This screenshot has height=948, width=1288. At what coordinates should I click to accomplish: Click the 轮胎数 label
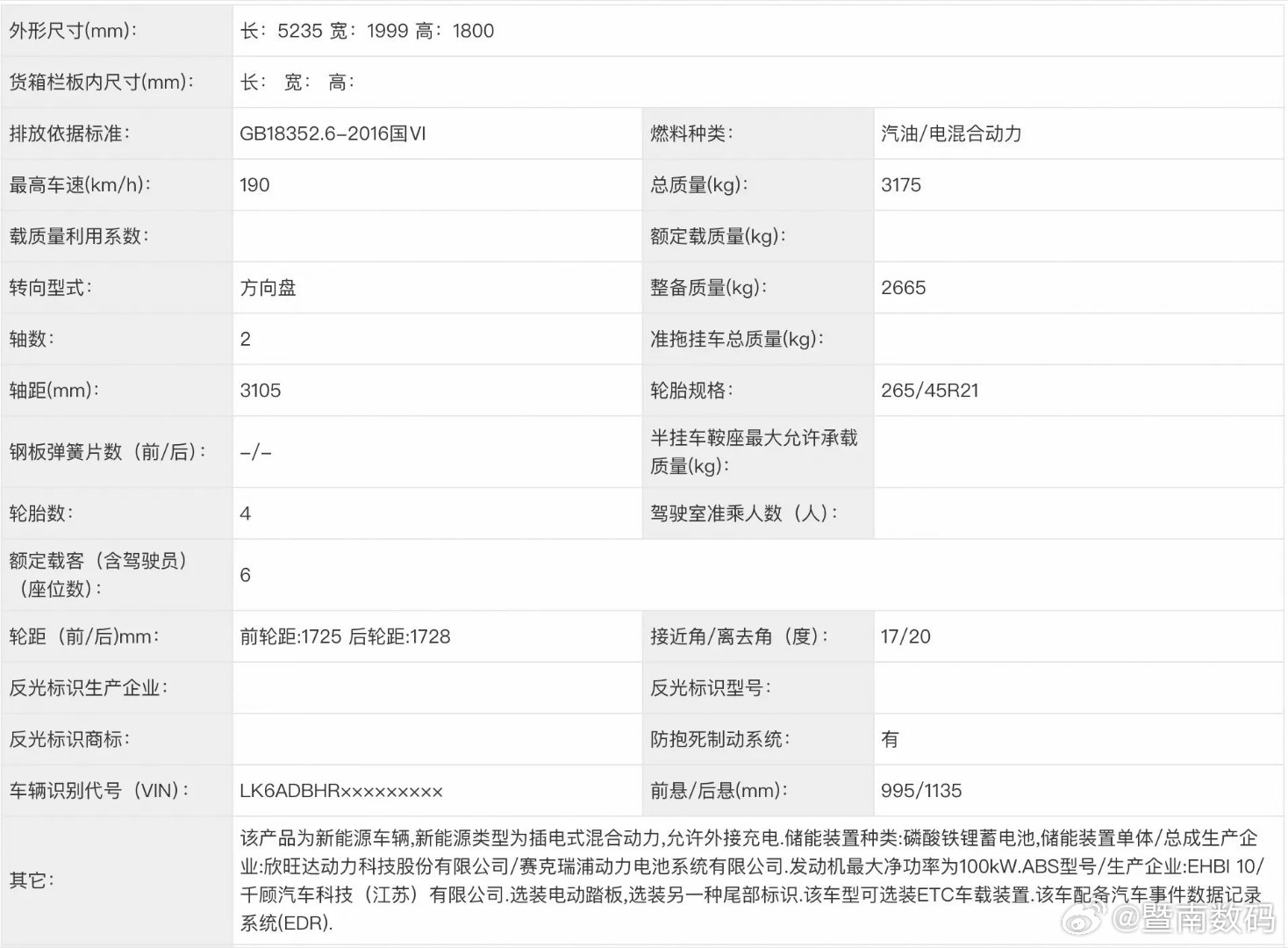[41, 513]
